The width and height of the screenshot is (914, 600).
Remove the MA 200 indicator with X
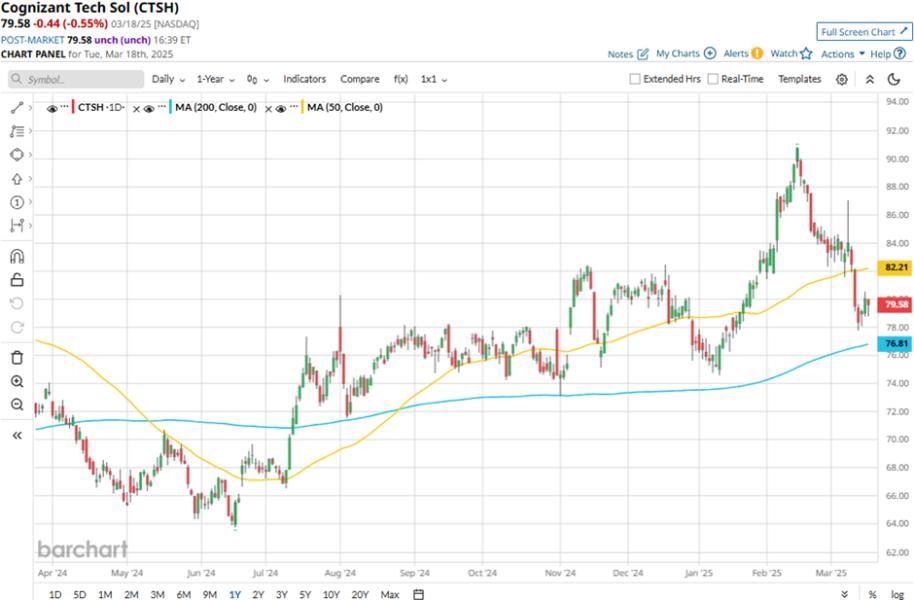[x=136, y=109]
